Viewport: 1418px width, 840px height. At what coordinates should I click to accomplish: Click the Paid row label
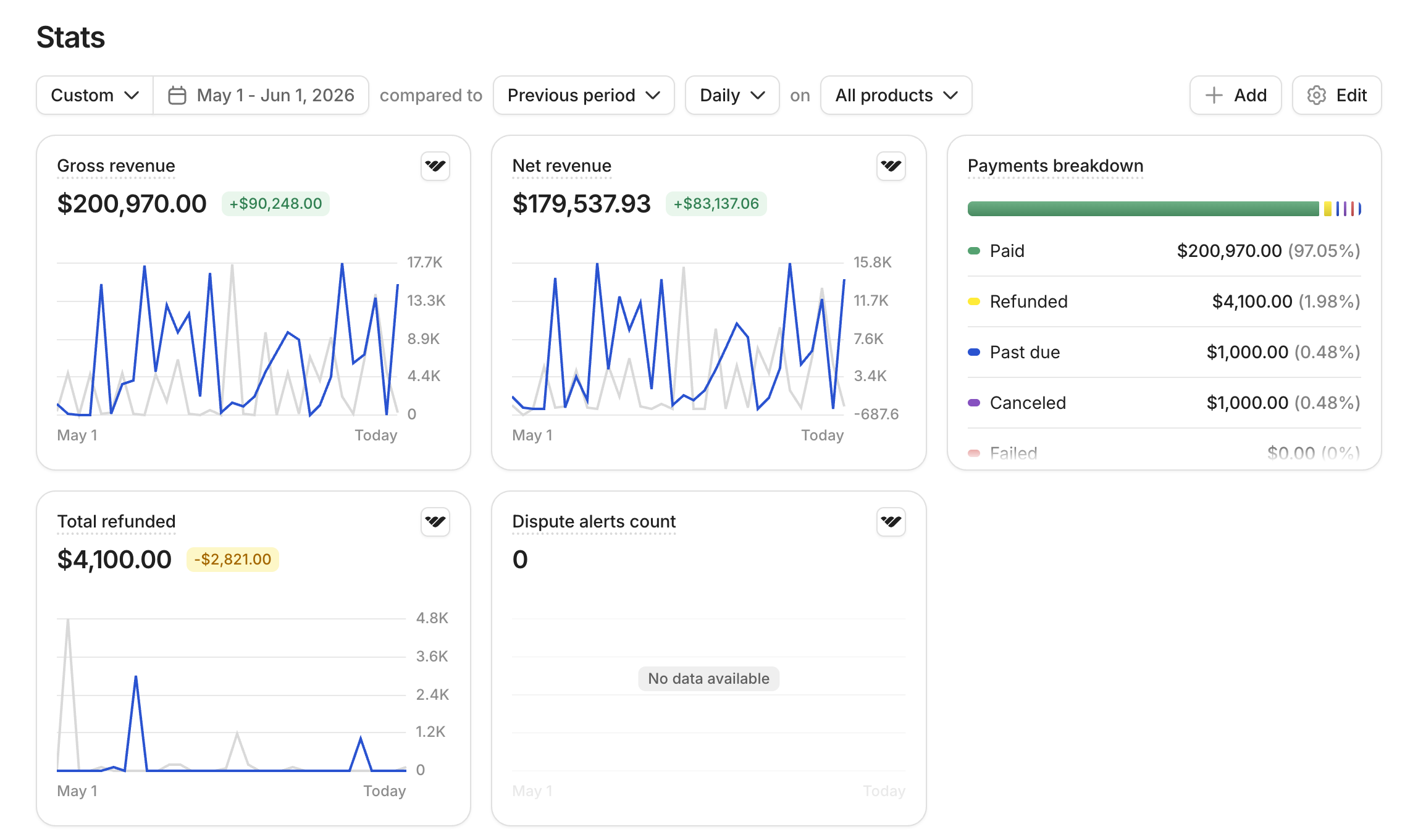coord(1007,251)
